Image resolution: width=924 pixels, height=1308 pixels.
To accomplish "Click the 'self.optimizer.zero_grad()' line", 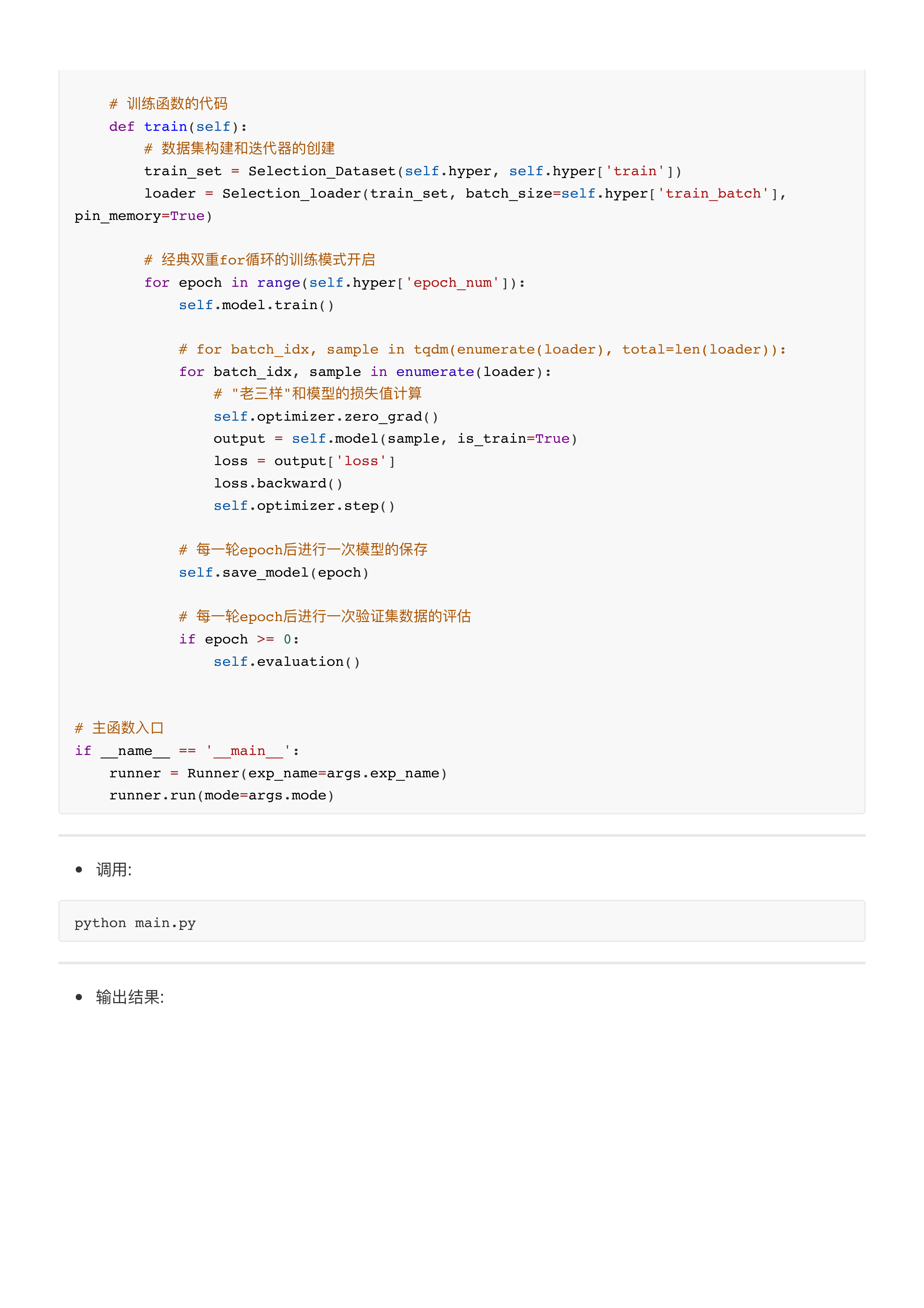I will click(x=326, y=416).
